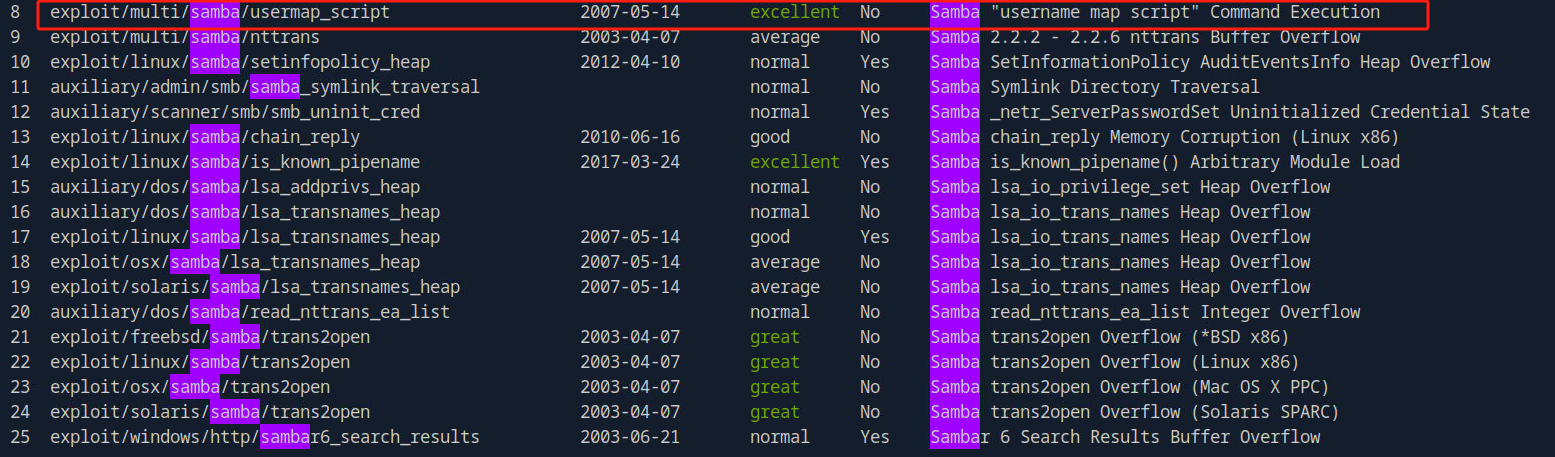Click module path exploit/linux/samba/trans2open
The height and width of the screenshot is (457, 1555).
click(200, 363)
